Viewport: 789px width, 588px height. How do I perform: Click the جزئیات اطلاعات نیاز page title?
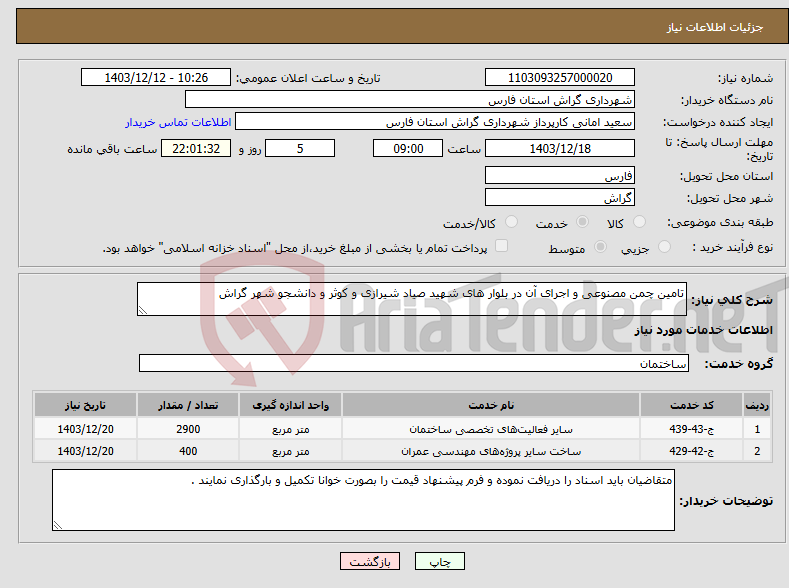(x=715, y=27)
